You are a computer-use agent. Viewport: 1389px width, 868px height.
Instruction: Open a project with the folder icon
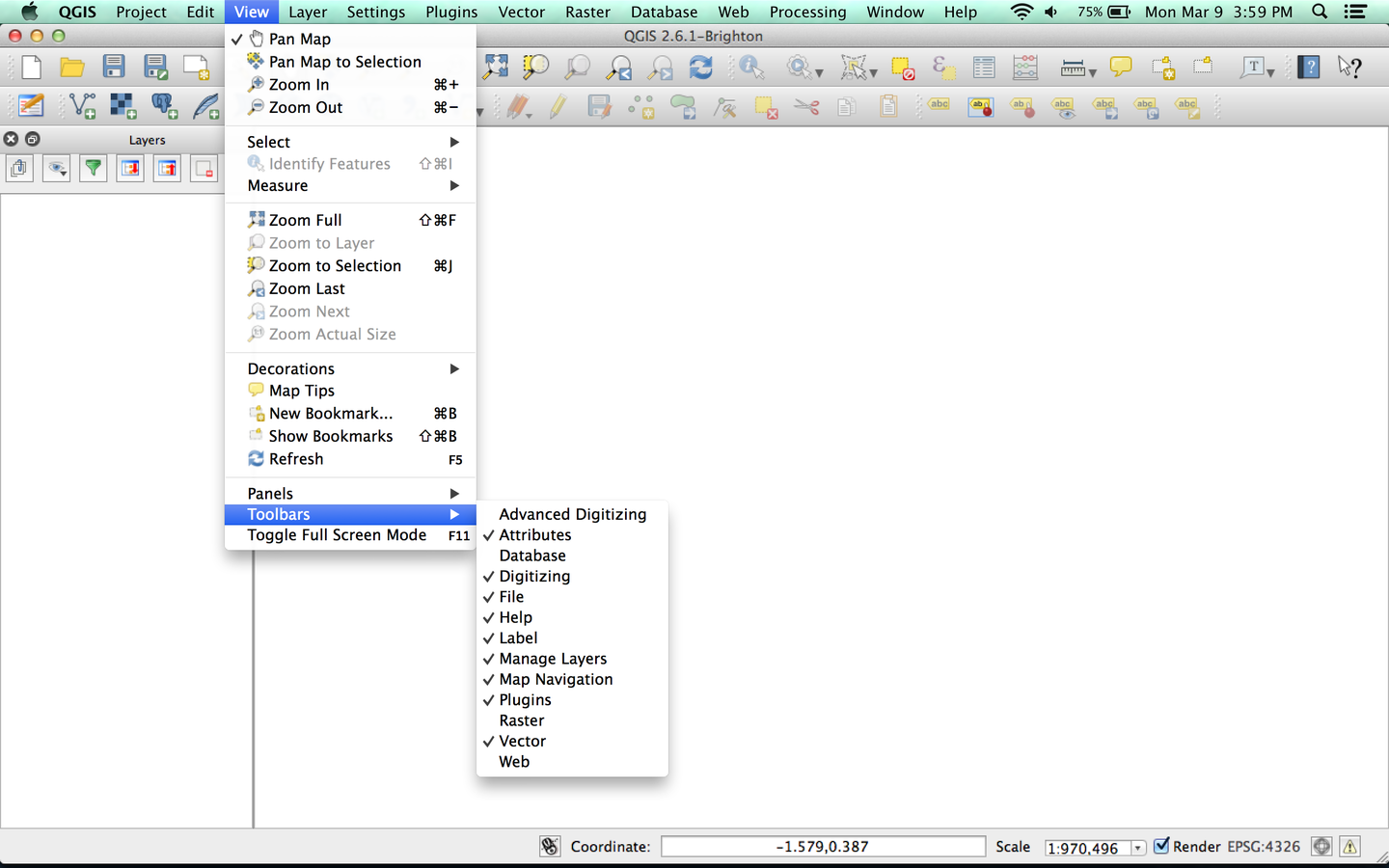tap(72, 68)
